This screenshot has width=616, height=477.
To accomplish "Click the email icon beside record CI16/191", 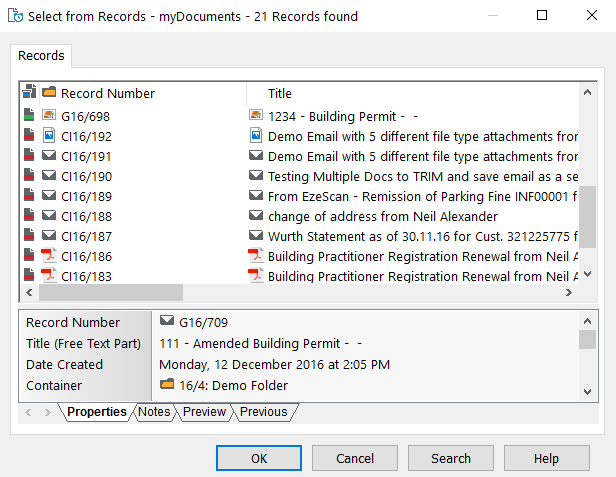I will coord(49,156).
